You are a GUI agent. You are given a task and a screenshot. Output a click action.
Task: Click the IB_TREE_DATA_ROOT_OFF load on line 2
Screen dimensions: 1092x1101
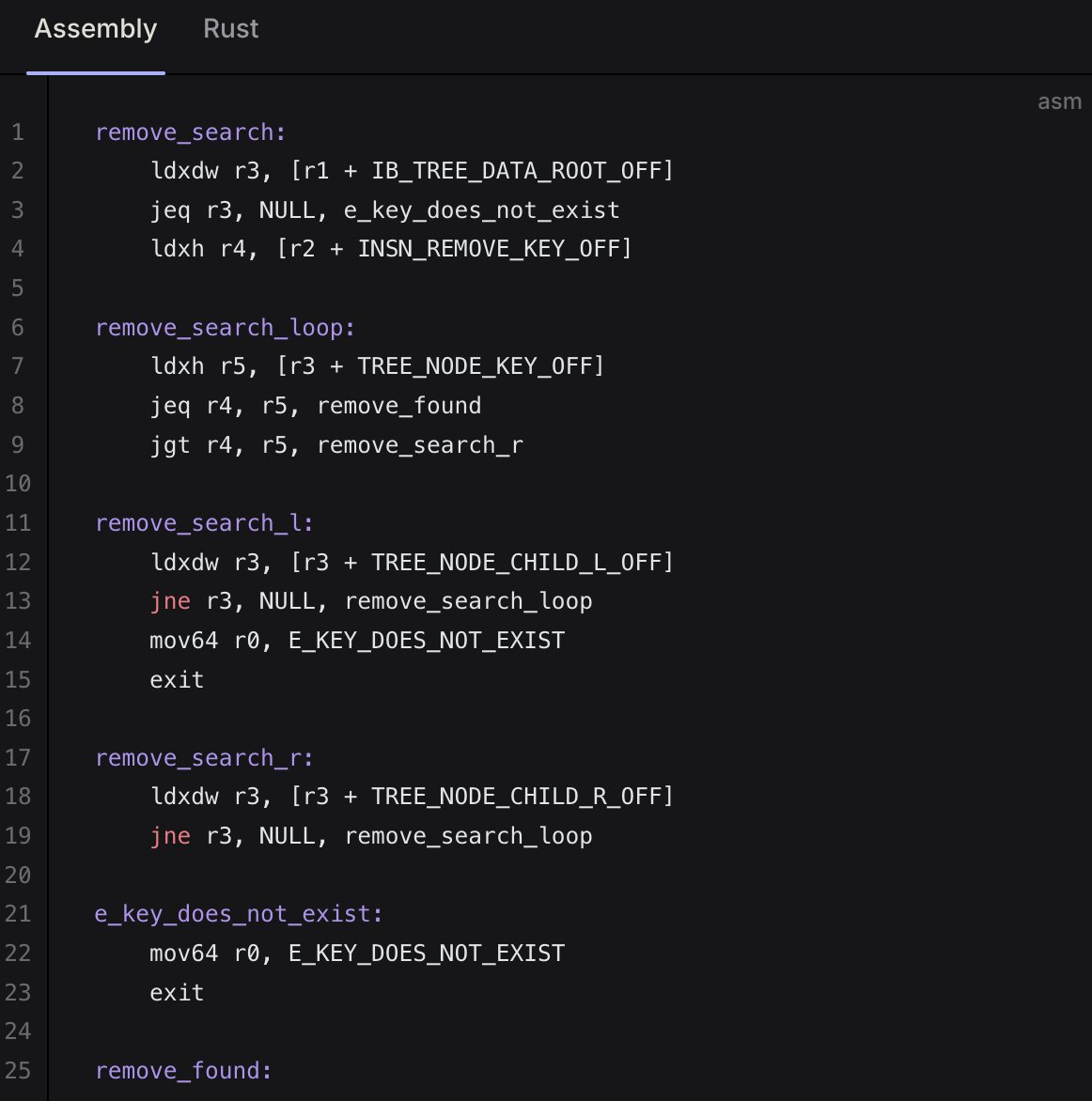tap(412, 171)
